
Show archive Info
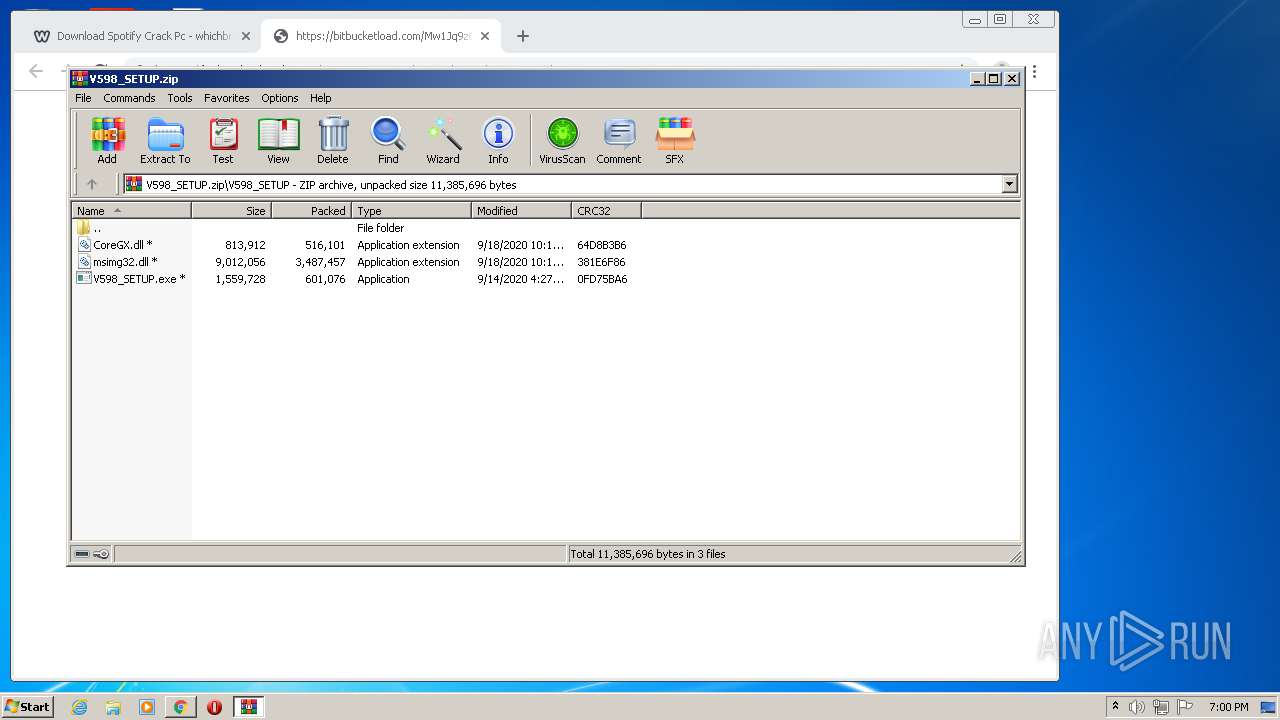click(x=498, y=140)
